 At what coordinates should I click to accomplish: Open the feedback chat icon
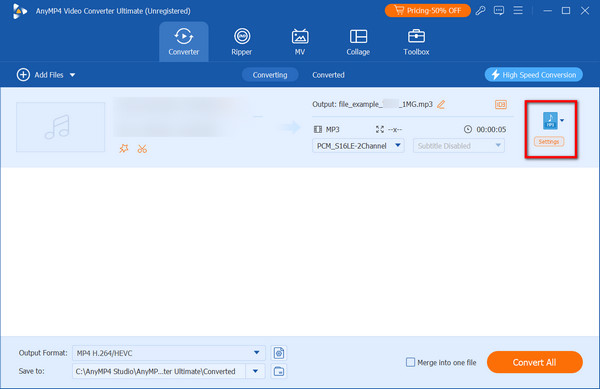pyautogui.click(x=499, y=11)
